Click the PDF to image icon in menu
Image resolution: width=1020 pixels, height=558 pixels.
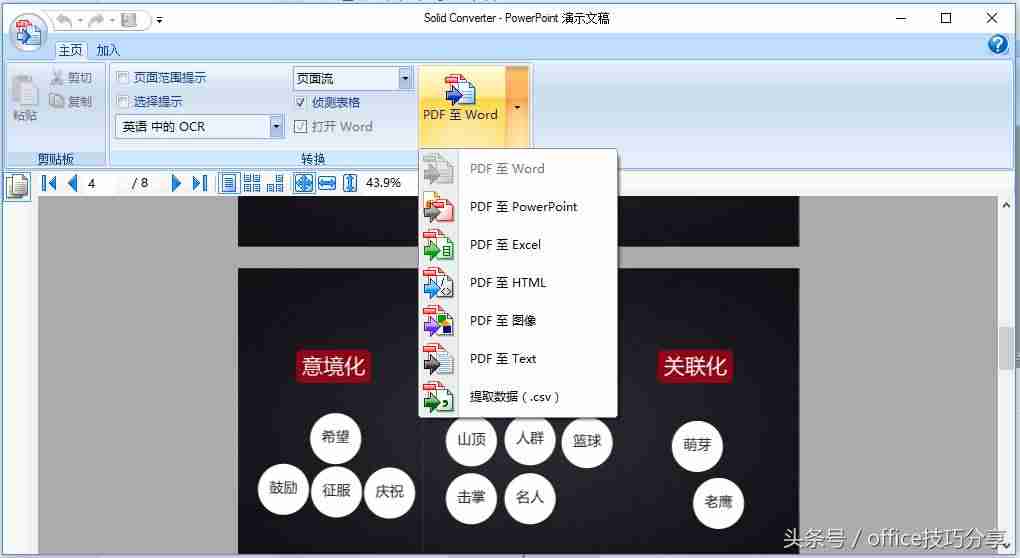tap(438, 321)
